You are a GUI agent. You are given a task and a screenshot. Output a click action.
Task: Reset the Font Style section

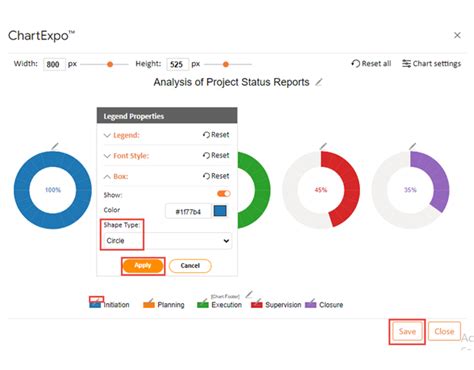pos(216,155)
